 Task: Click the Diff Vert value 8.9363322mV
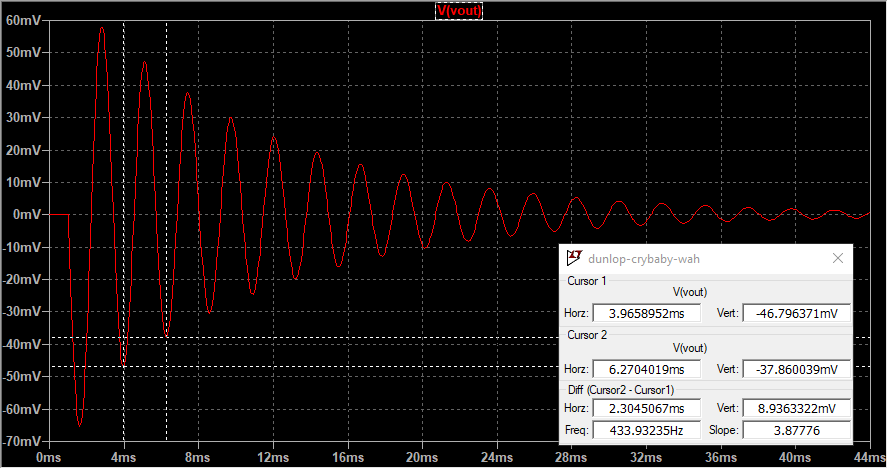pyautogui.click(x=796, y=409)
